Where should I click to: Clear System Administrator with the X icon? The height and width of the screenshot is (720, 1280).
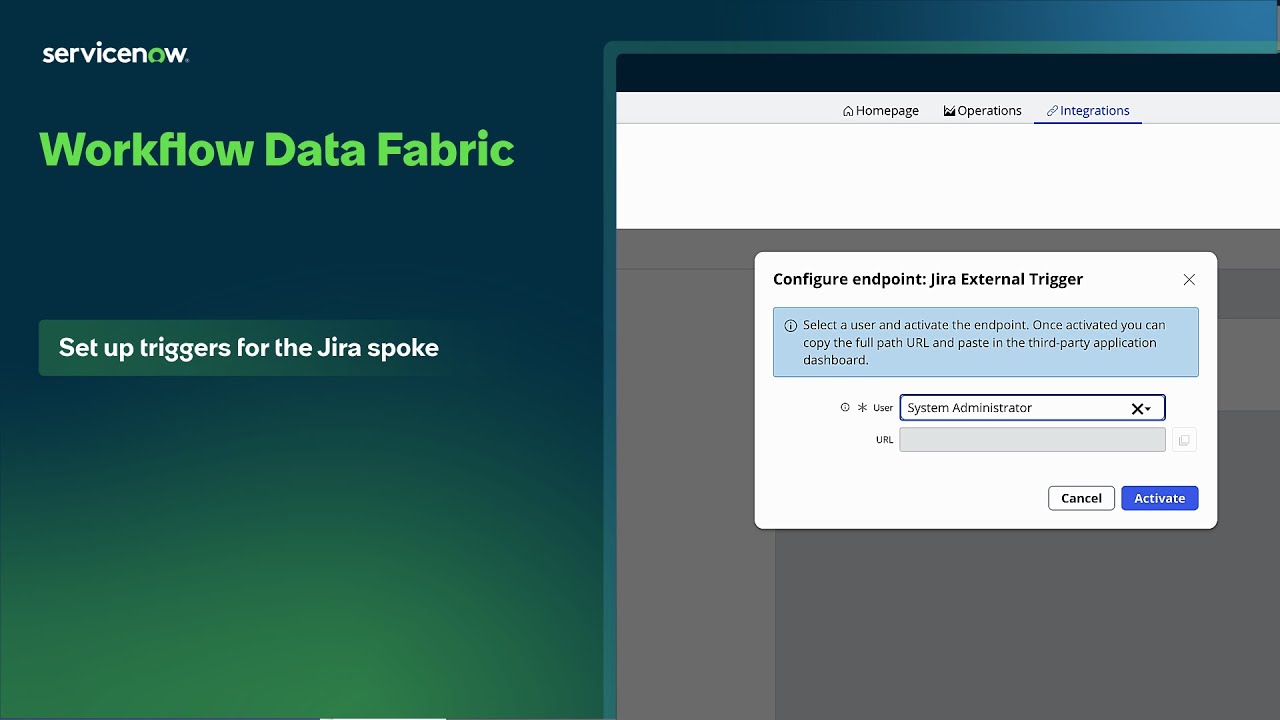tap(1135, 408)
